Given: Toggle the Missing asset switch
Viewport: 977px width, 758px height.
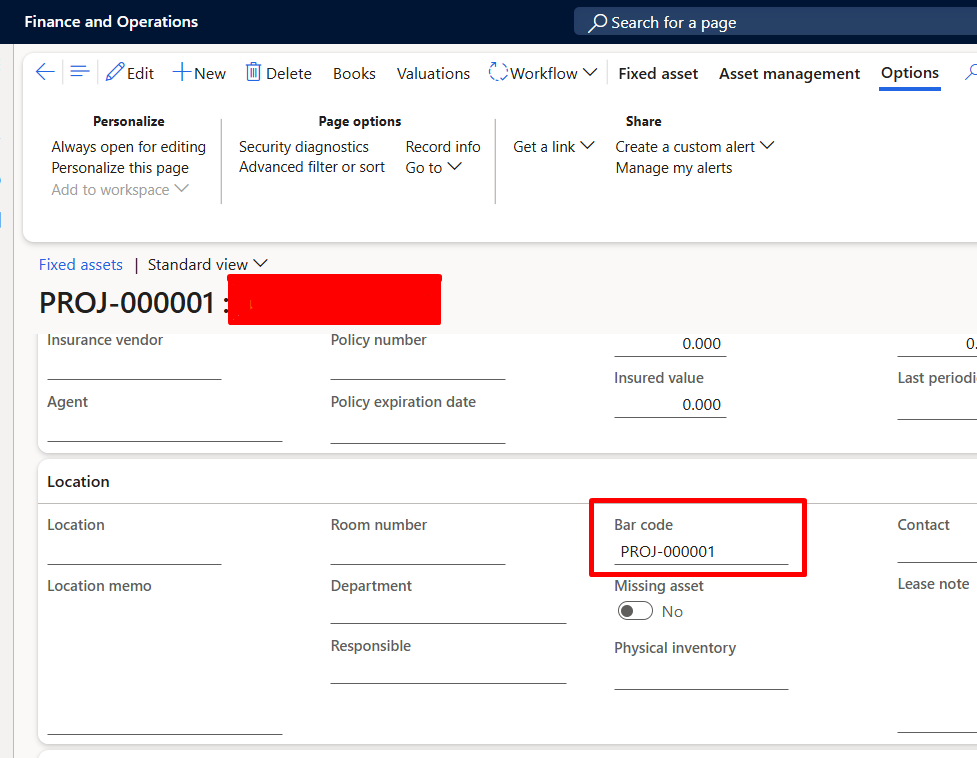Looking at the screenshot, I should pos(635,611).
